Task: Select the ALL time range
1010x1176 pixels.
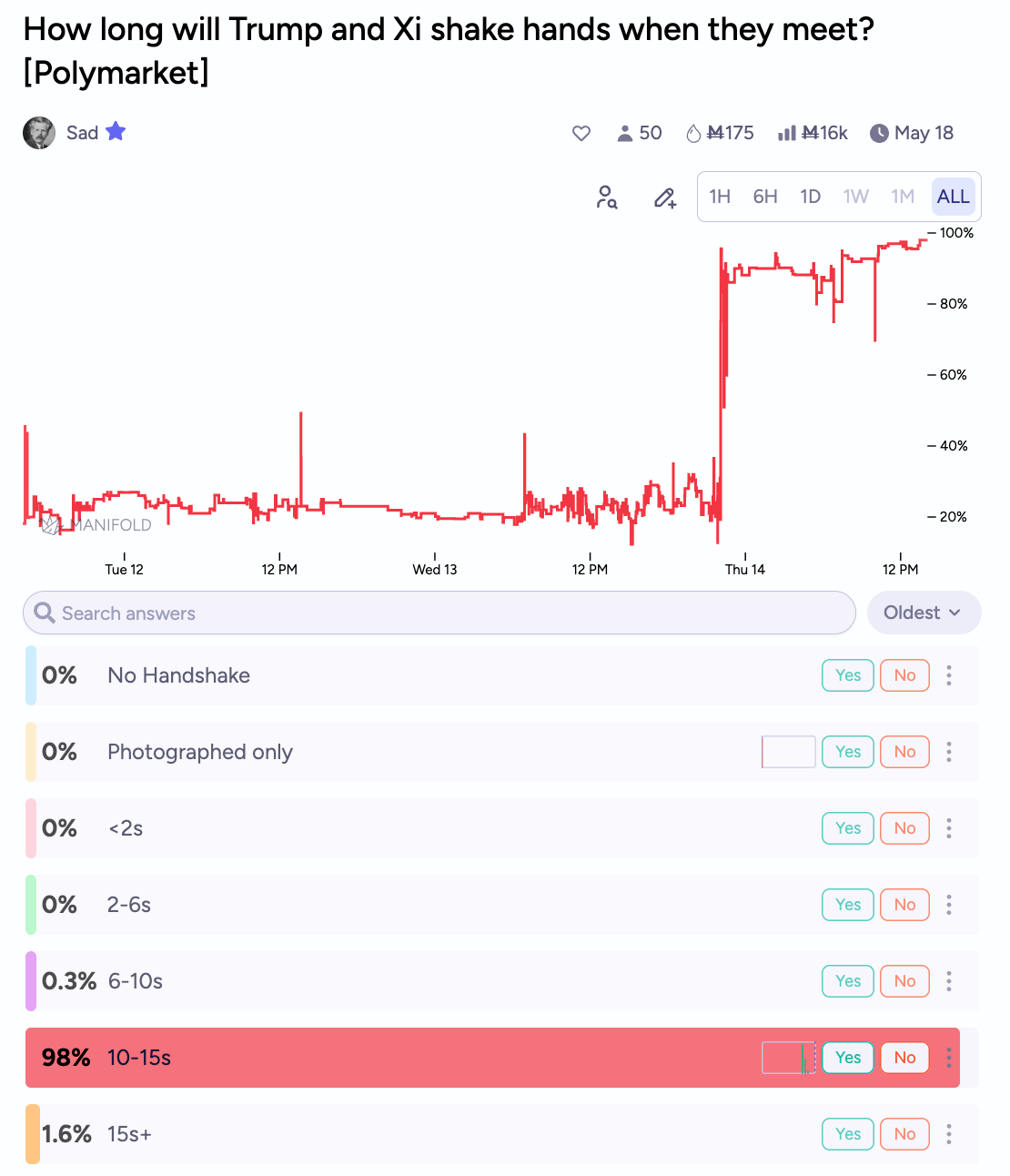Action: pos(953,197)
